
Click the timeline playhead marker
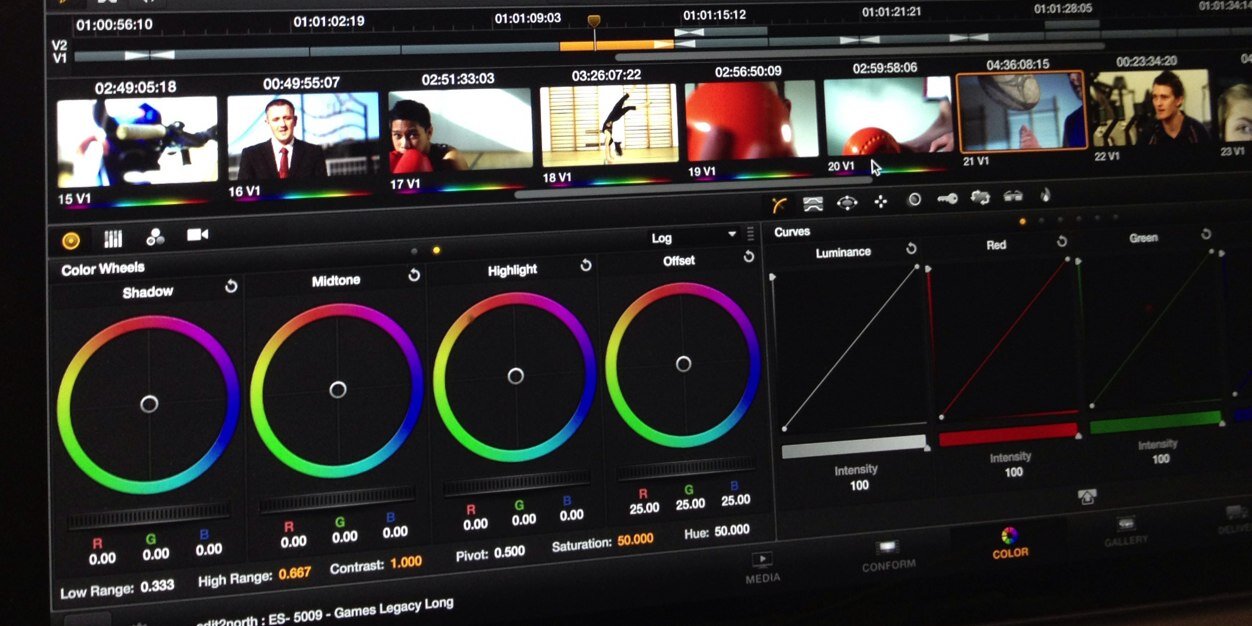point(594,21)
